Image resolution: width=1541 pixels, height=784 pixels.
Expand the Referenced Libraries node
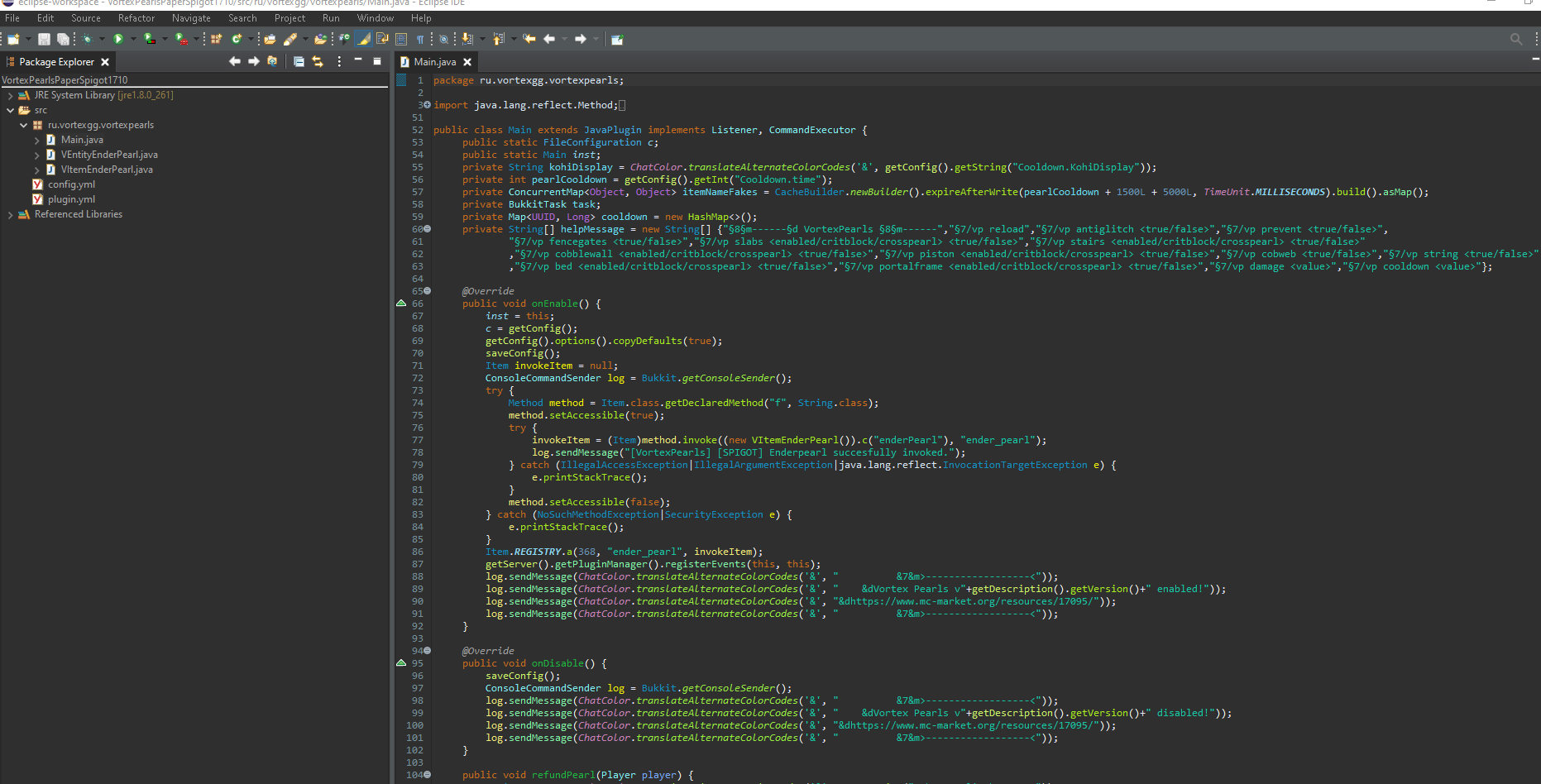point(10,215)
